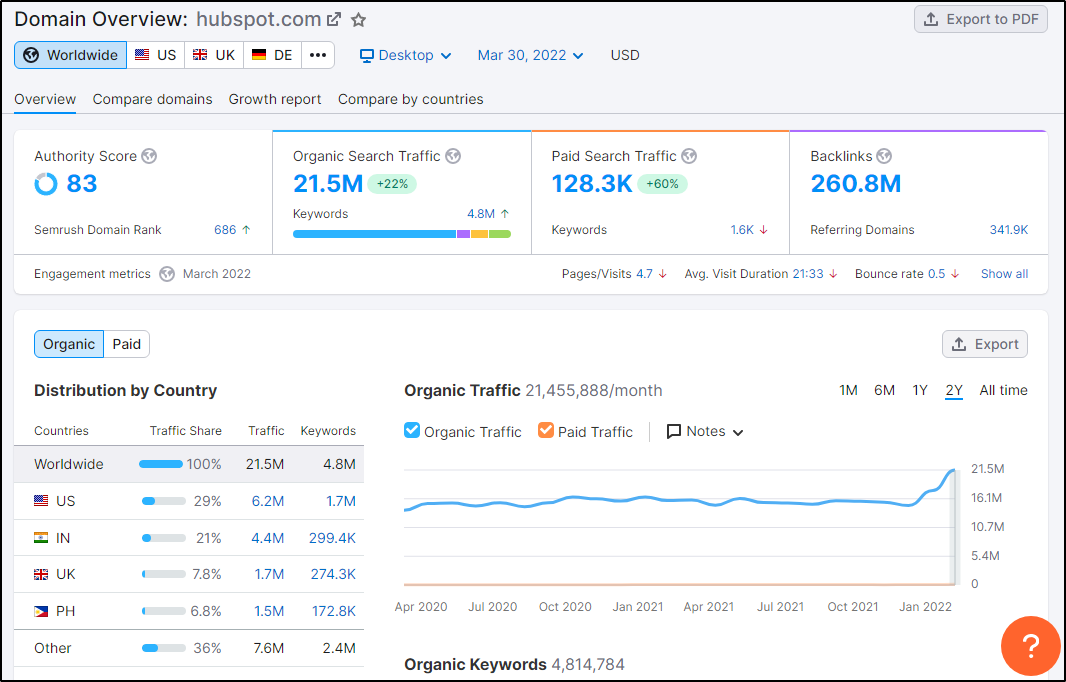
Task: Click globe icon next to Authority Score
Action: [149, 156]
